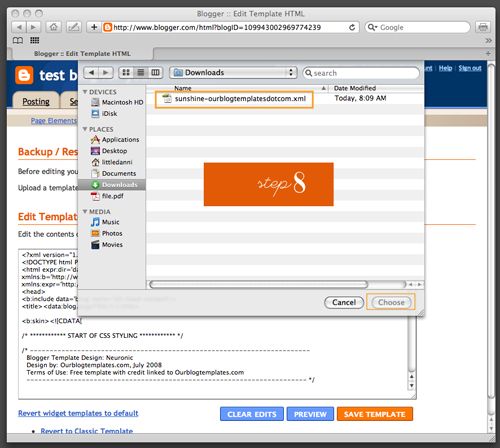Click the Today, 8:09 AM date cell
The height and width of the screenshot is (448, 500).
tap(360, 98)
